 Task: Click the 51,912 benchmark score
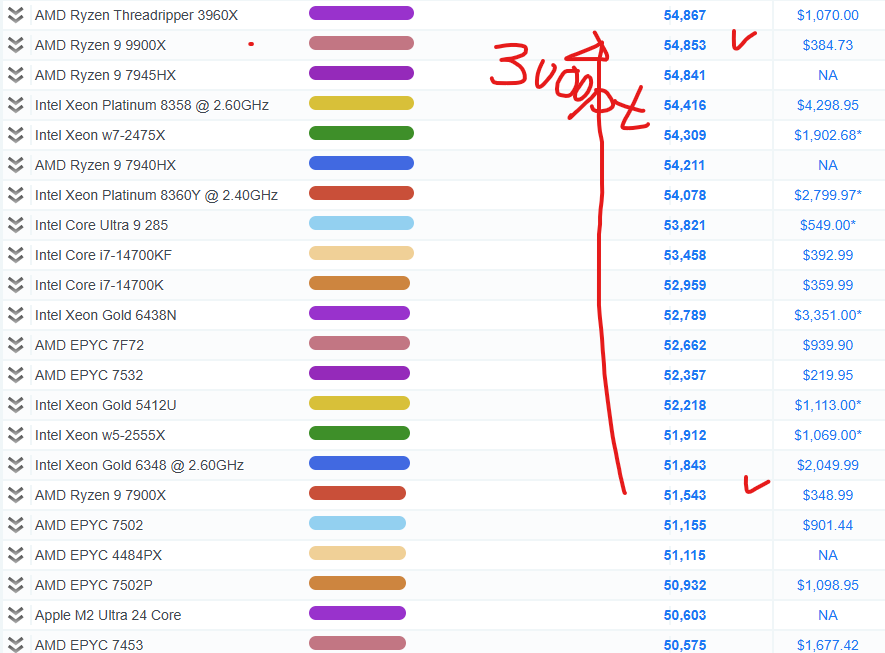685,435
